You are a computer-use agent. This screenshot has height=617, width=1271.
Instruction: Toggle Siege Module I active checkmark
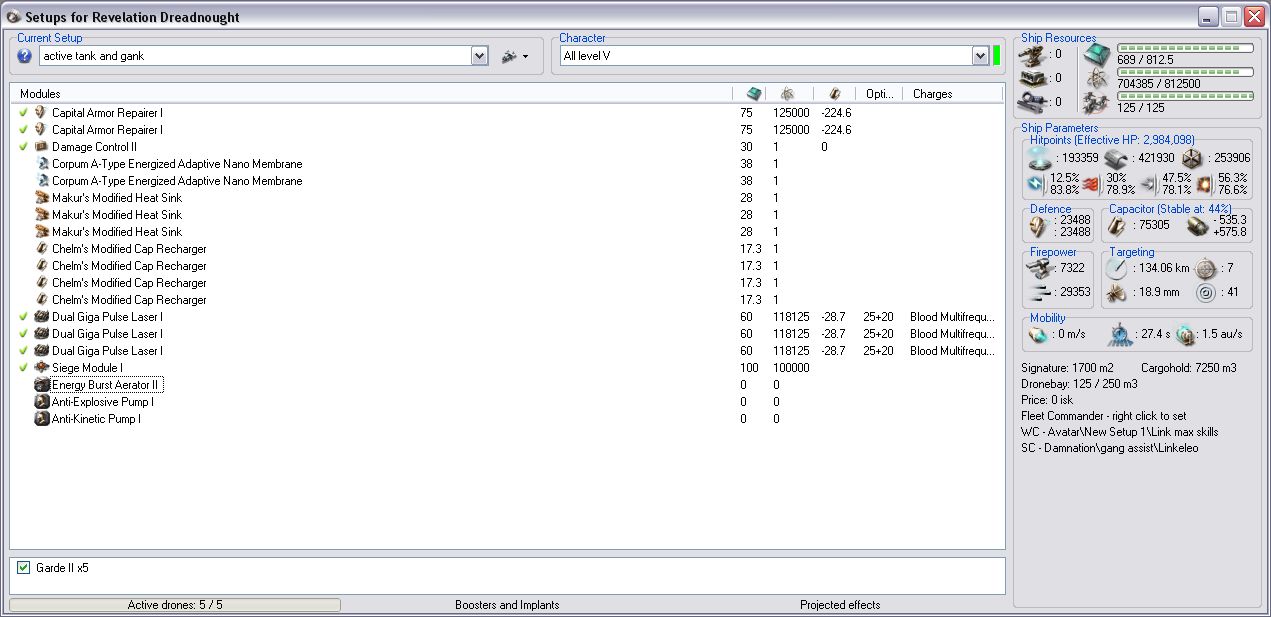(x=24, y=368)
